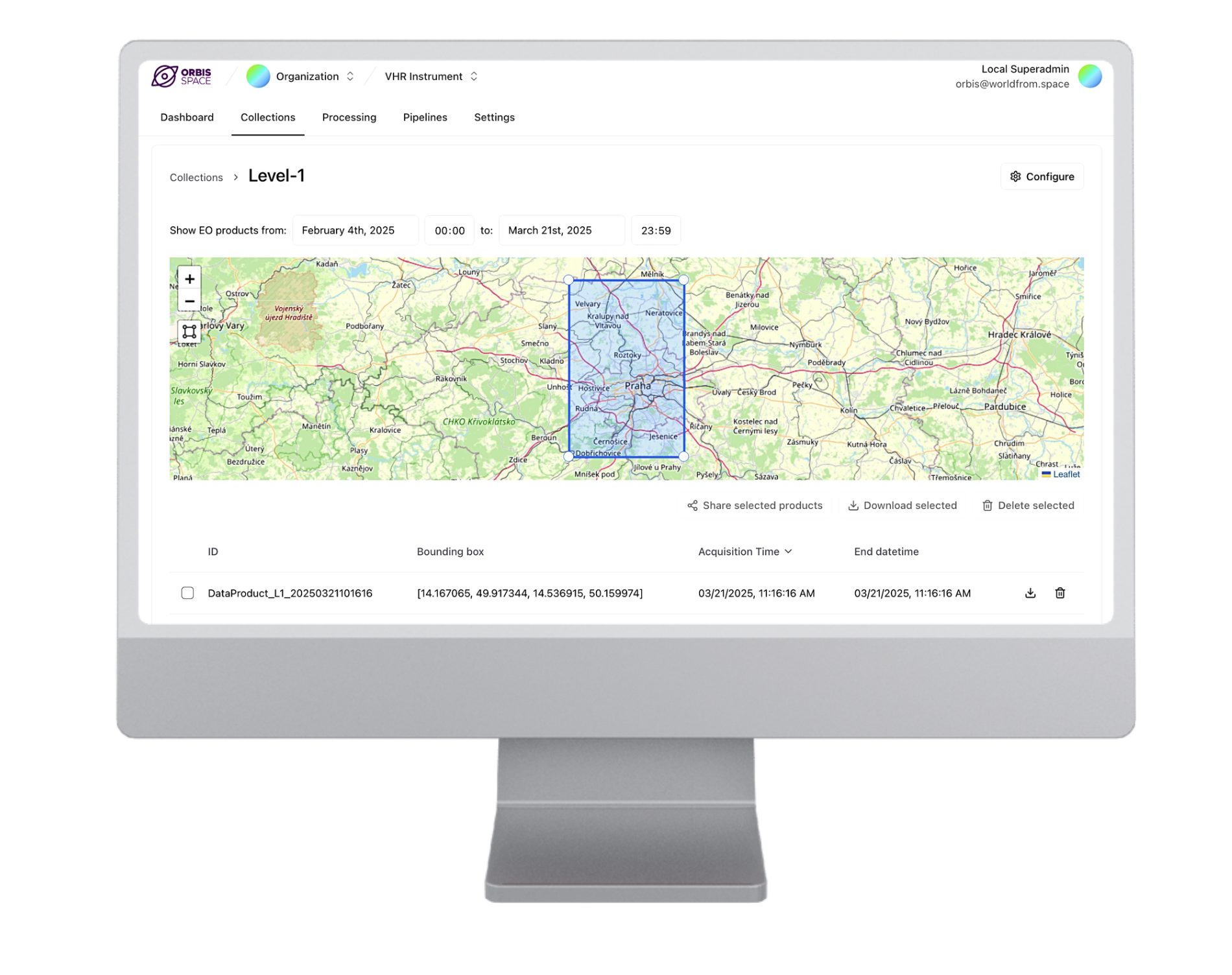This screenshot has height=975, width=1232.
Task: Click the Organization gradient avatar icon
Action: [x=258, y=76]
